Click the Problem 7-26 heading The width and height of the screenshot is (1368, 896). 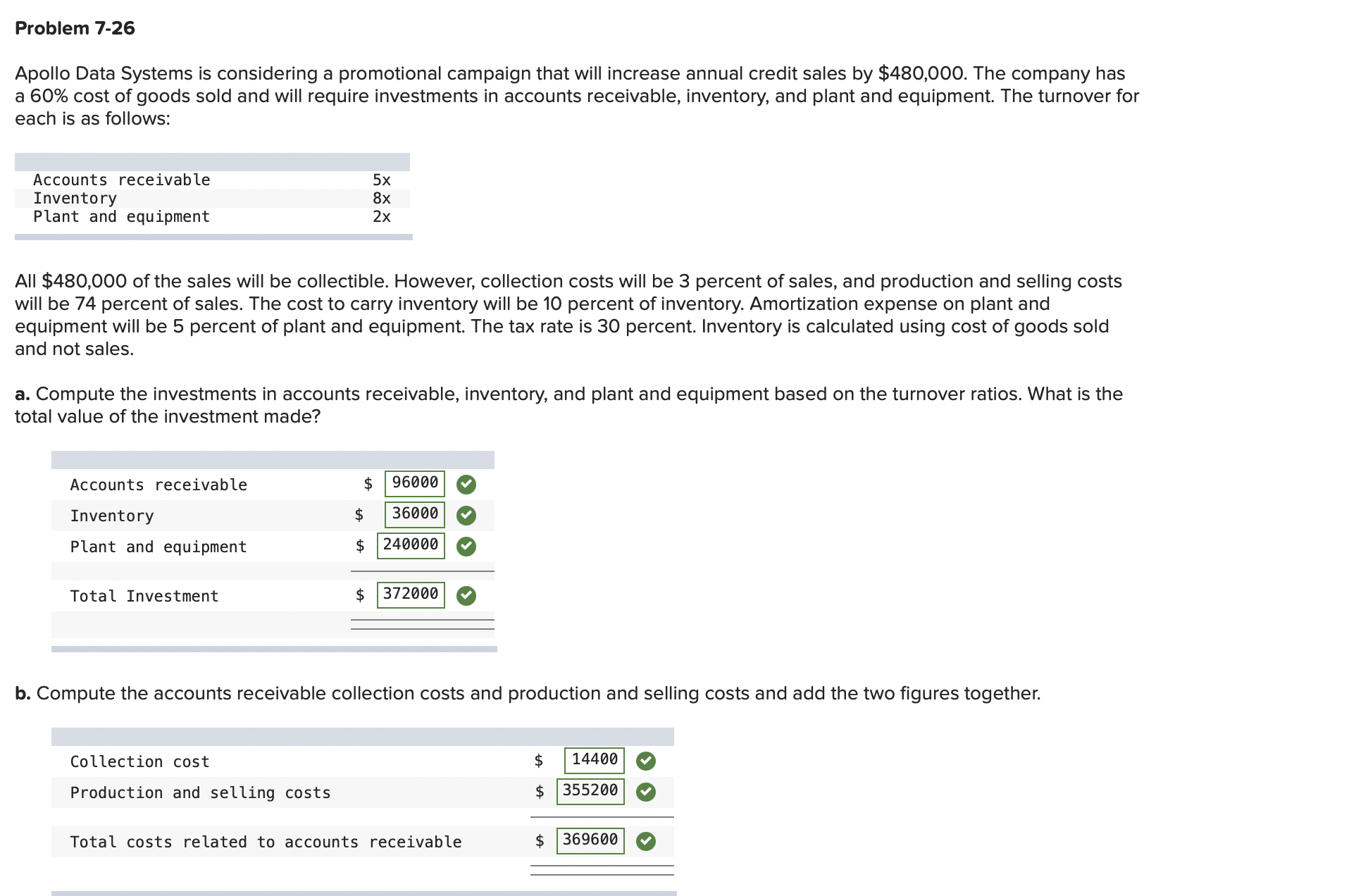pos(75,29)
